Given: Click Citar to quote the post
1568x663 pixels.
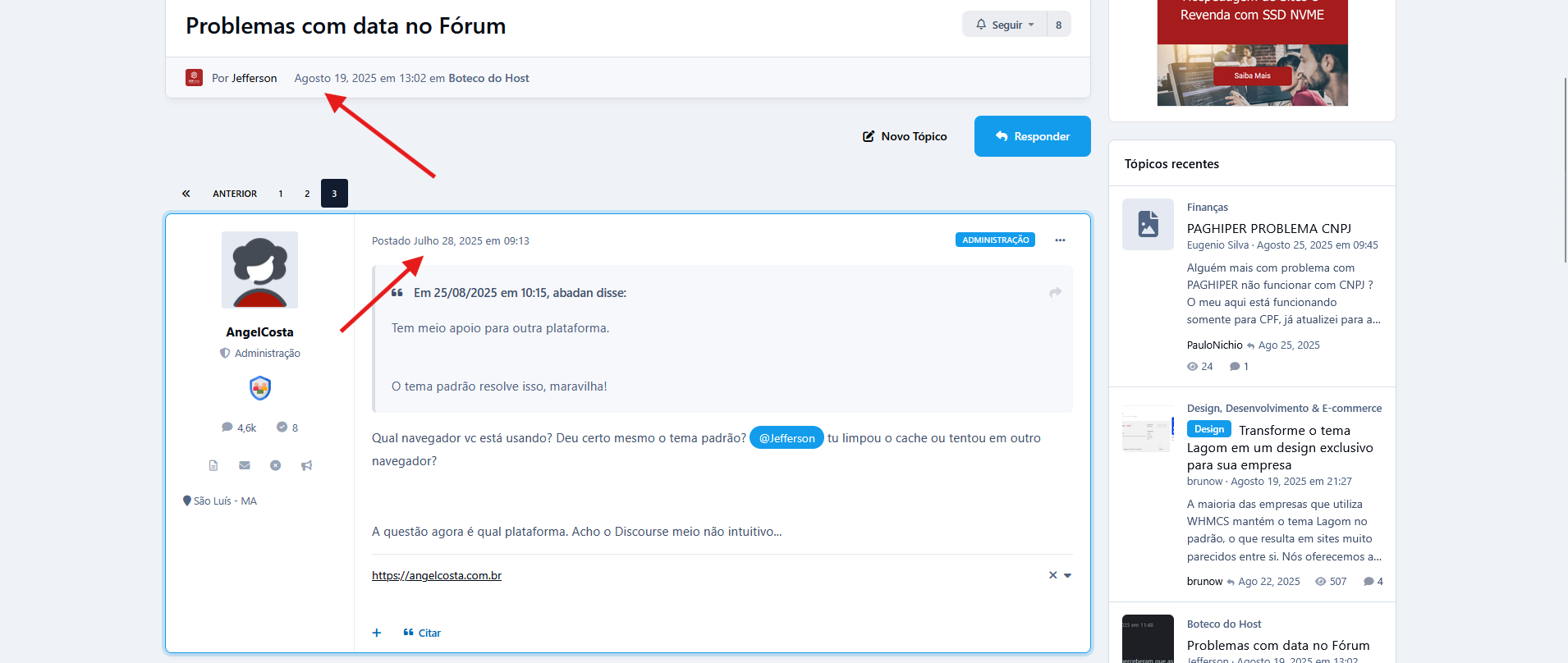Looking at the screenshot, I should click(x=422, y=633).
